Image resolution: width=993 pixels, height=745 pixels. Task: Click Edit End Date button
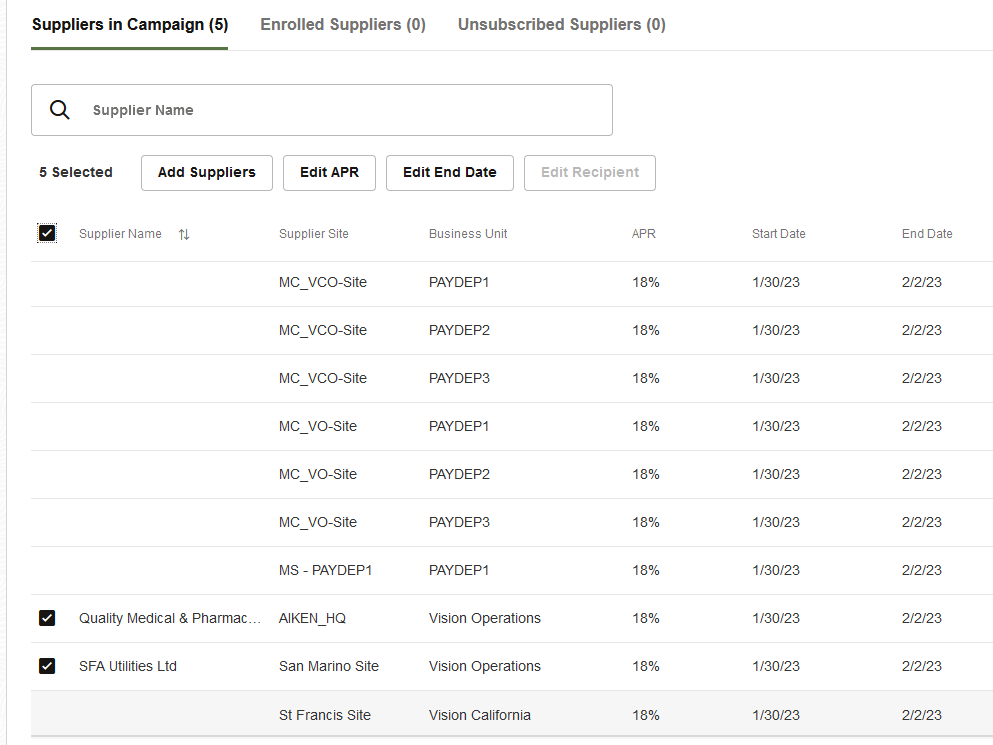(x=449, y=172)
